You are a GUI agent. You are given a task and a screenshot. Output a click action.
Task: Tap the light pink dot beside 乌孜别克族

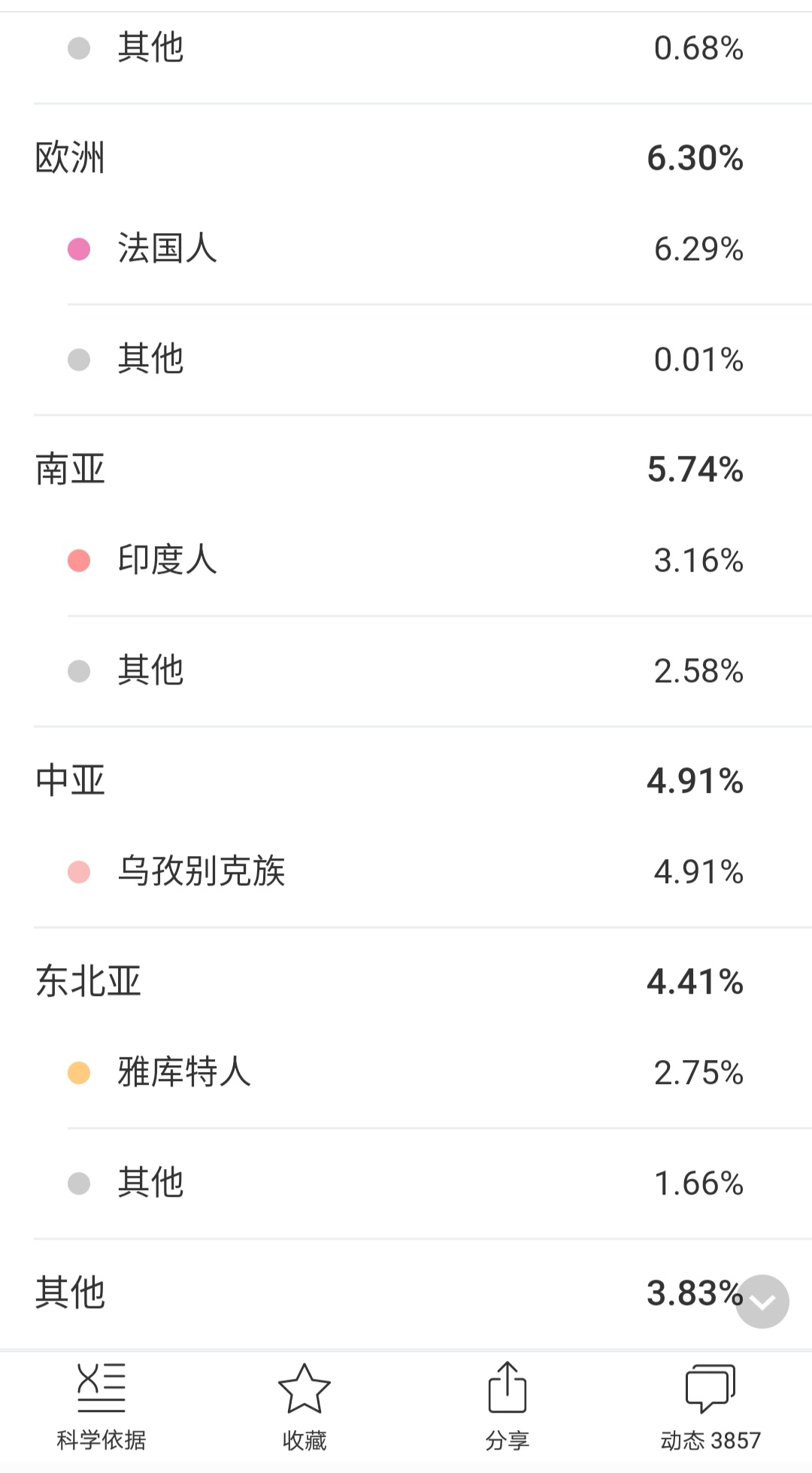(x=79, y=872)
